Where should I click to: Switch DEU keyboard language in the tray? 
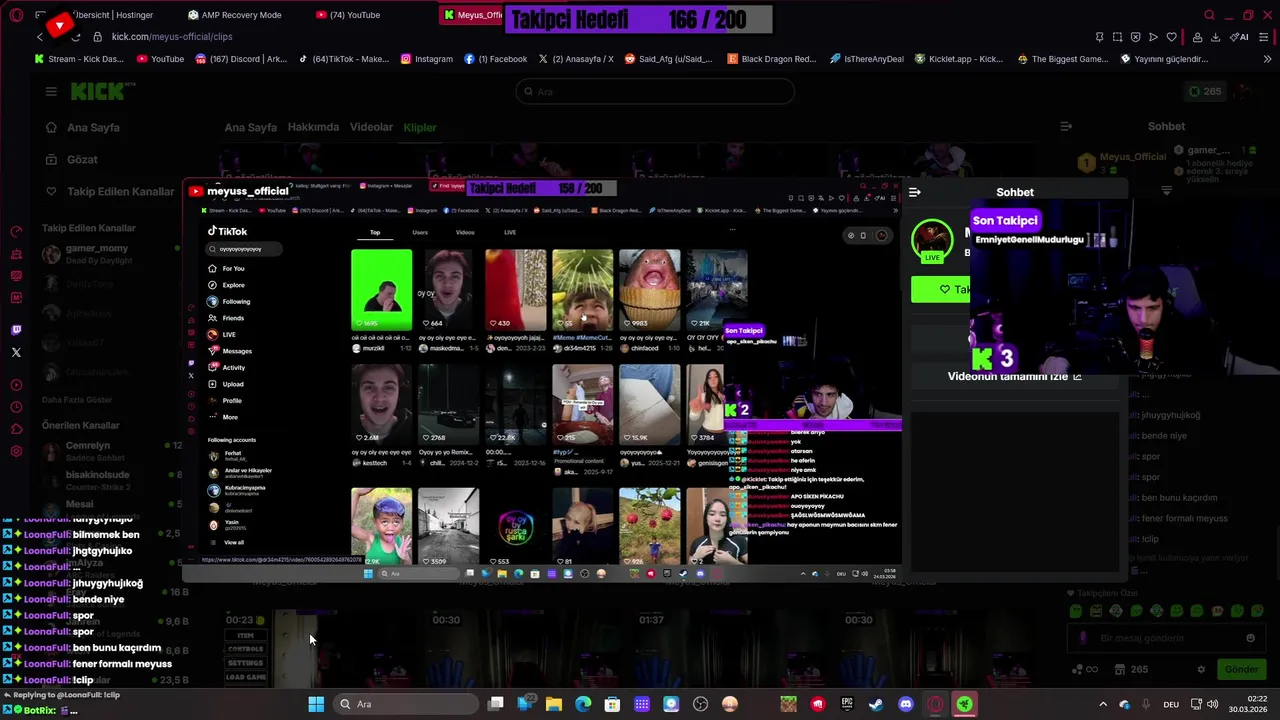click(x=1171, y=704)
